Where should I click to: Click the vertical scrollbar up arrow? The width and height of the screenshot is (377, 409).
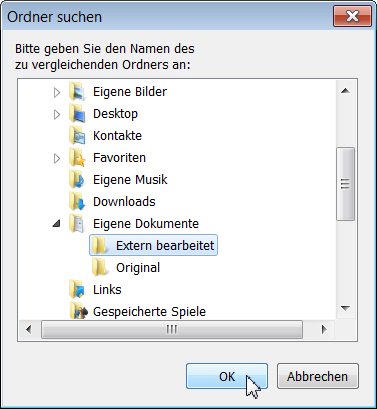(x=345, y=91)
